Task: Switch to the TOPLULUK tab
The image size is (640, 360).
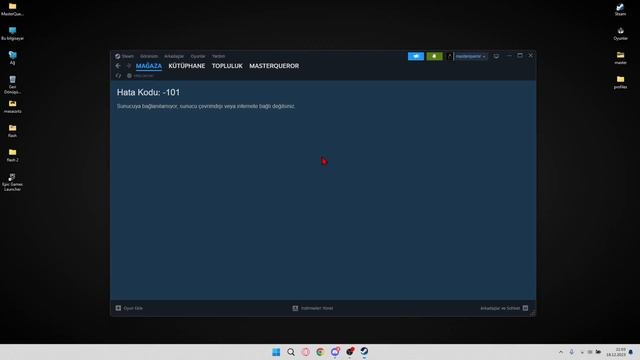Action: pyautogui.click(x=227, y=66)
